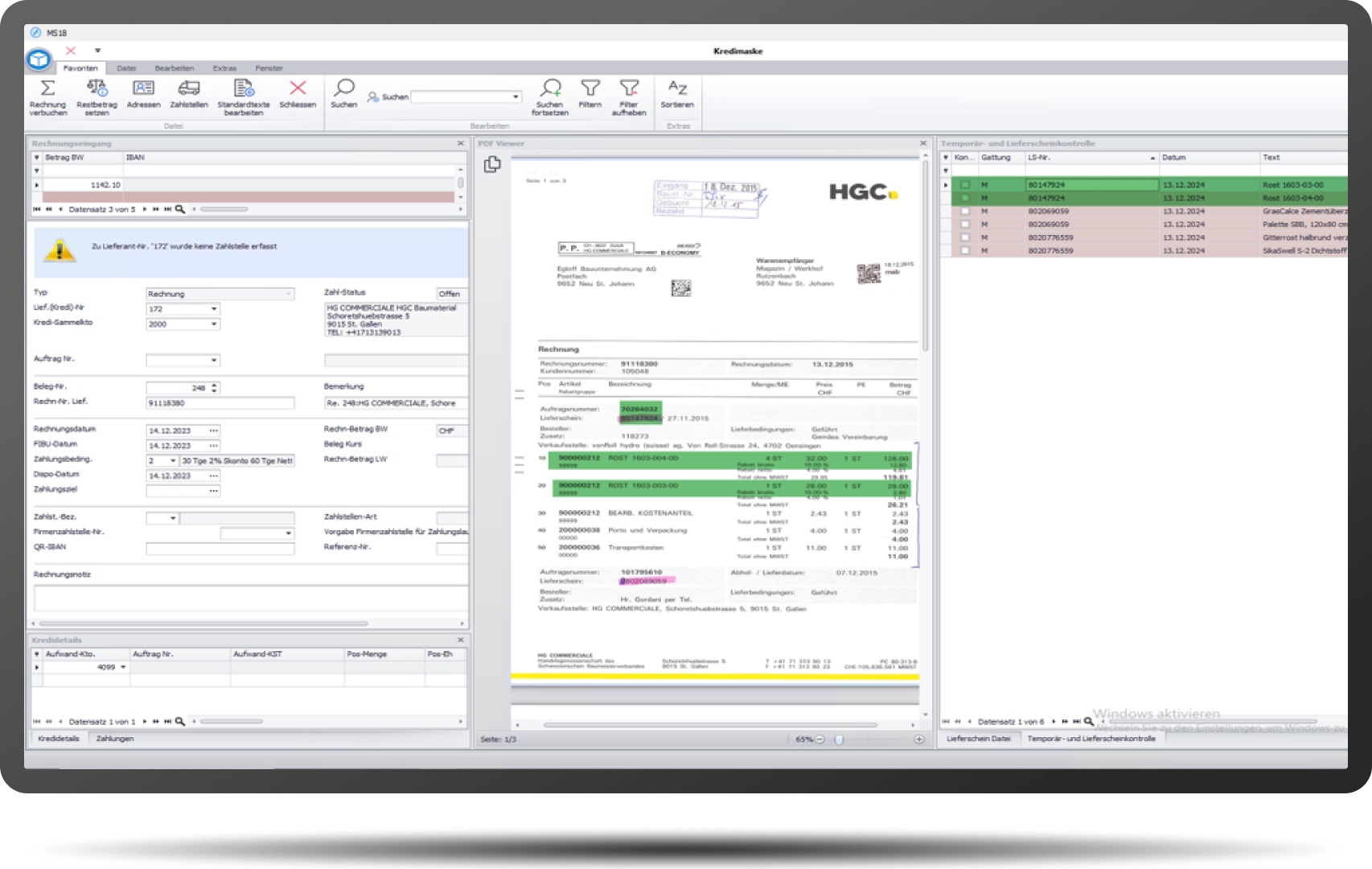This screenshot has width=1372, height=869.
Task: Toggle checkbox for Gitterrost halbrund row
Action: pos(965,238)
